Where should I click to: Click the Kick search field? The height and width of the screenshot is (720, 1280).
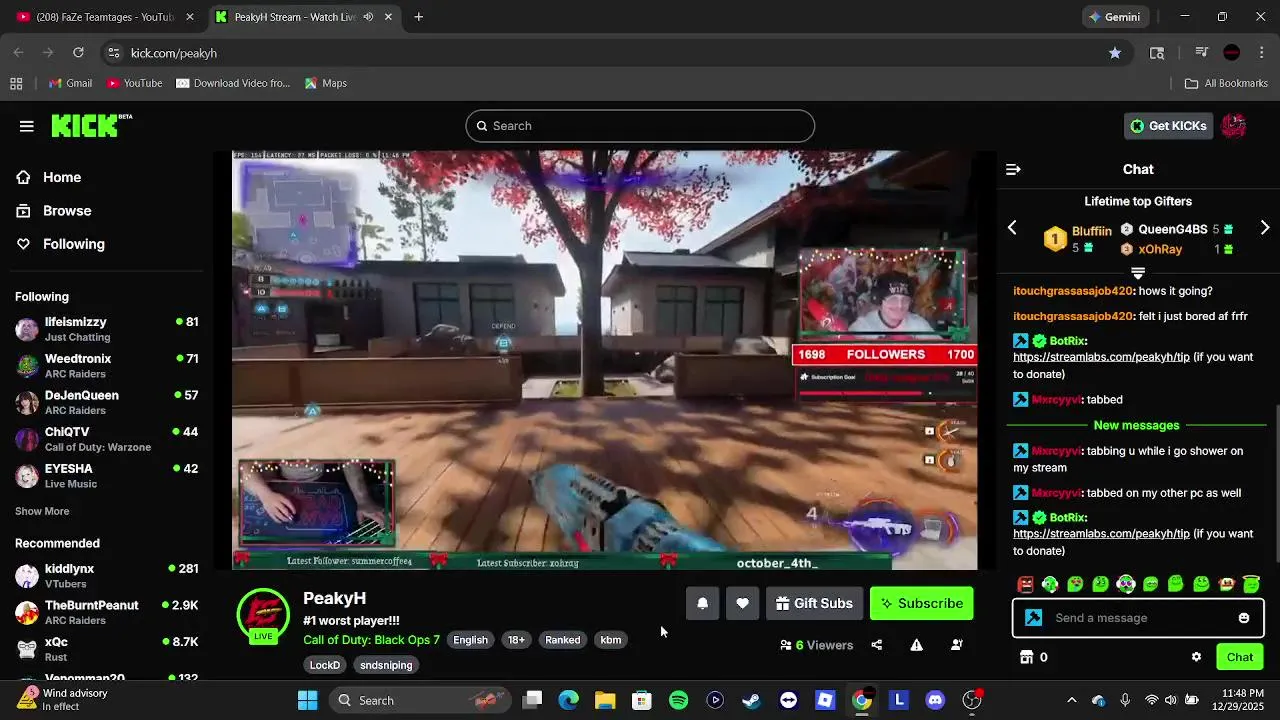click(640, 126)
